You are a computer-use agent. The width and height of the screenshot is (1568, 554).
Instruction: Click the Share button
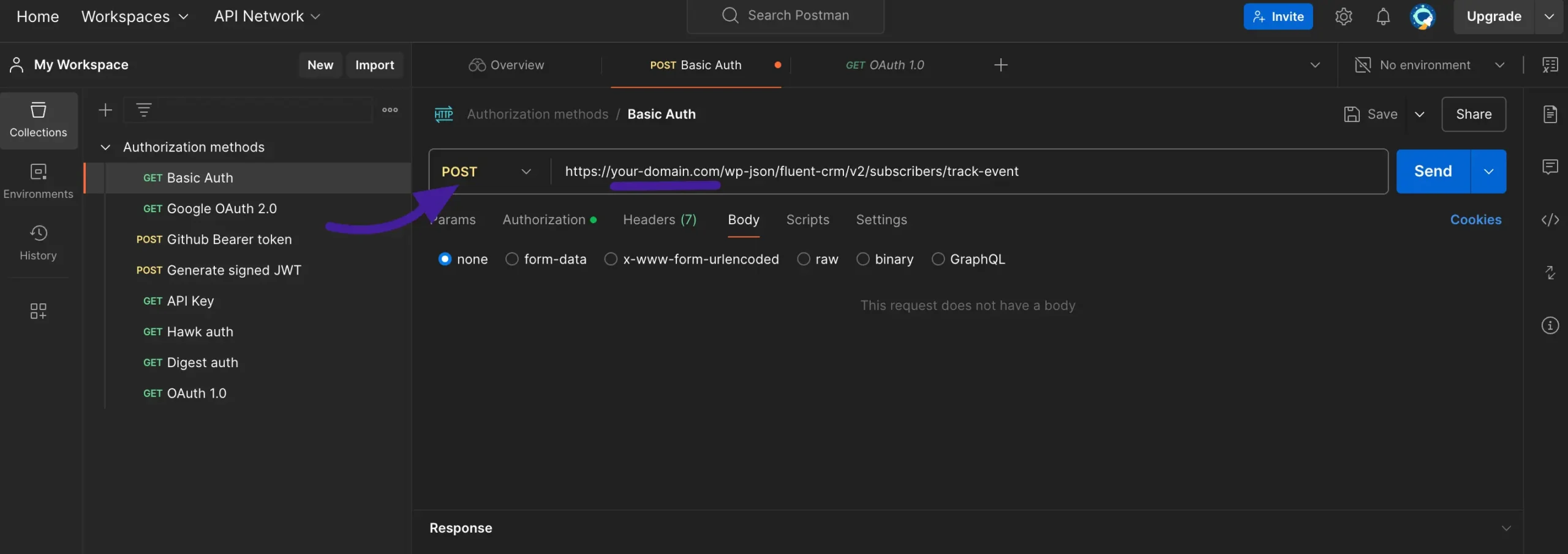point(1473,114)
